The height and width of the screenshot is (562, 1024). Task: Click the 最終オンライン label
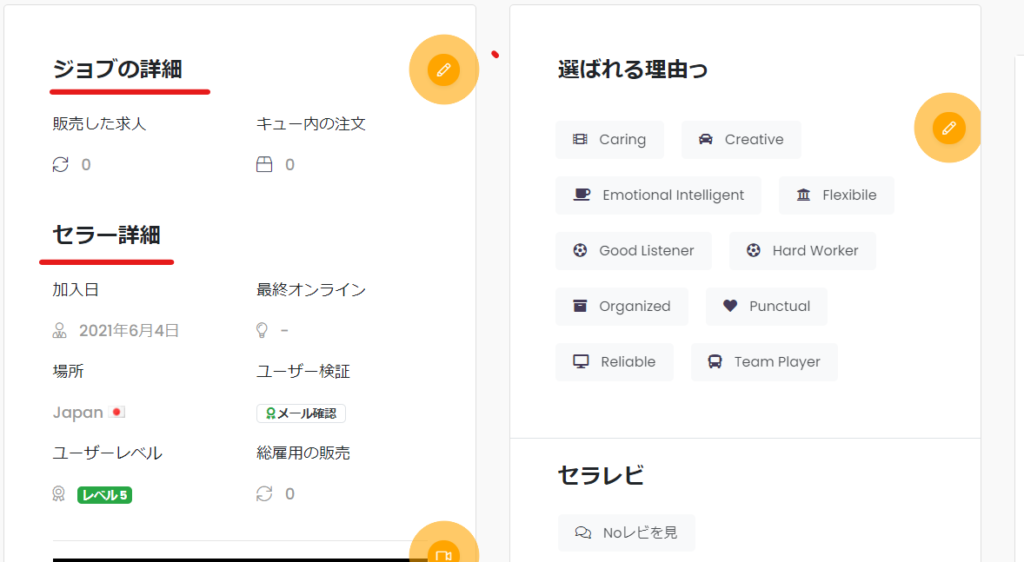tap(311, 289)
